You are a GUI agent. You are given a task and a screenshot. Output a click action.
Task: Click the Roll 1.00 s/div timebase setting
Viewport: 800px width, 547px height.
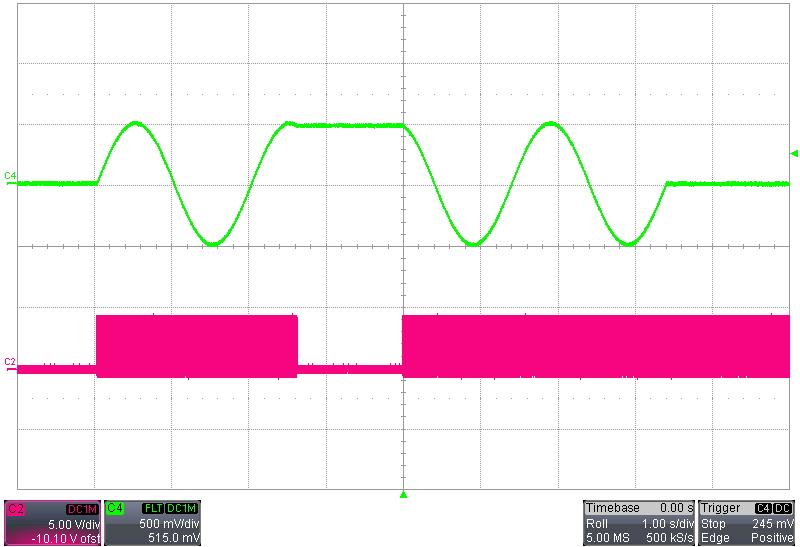pyautogui.click(x=639, y=523)
